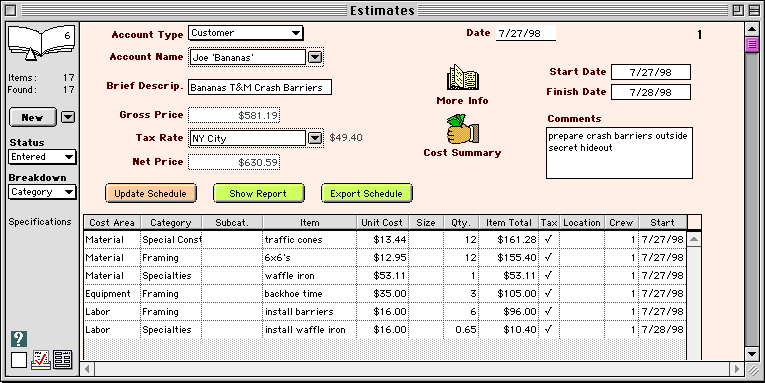Toggle Tax checkmark for waffle iron row

click(x=548, y=276)
